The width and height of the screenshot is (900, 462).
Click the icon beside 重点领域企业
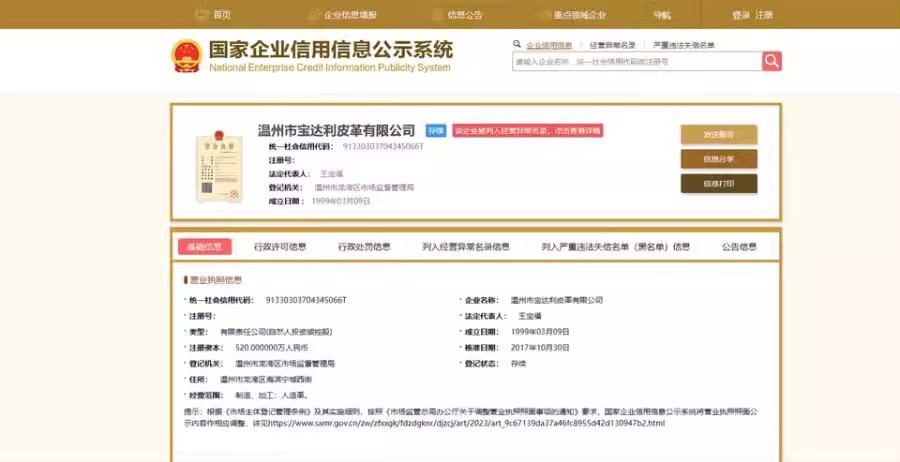click(543, 15)
